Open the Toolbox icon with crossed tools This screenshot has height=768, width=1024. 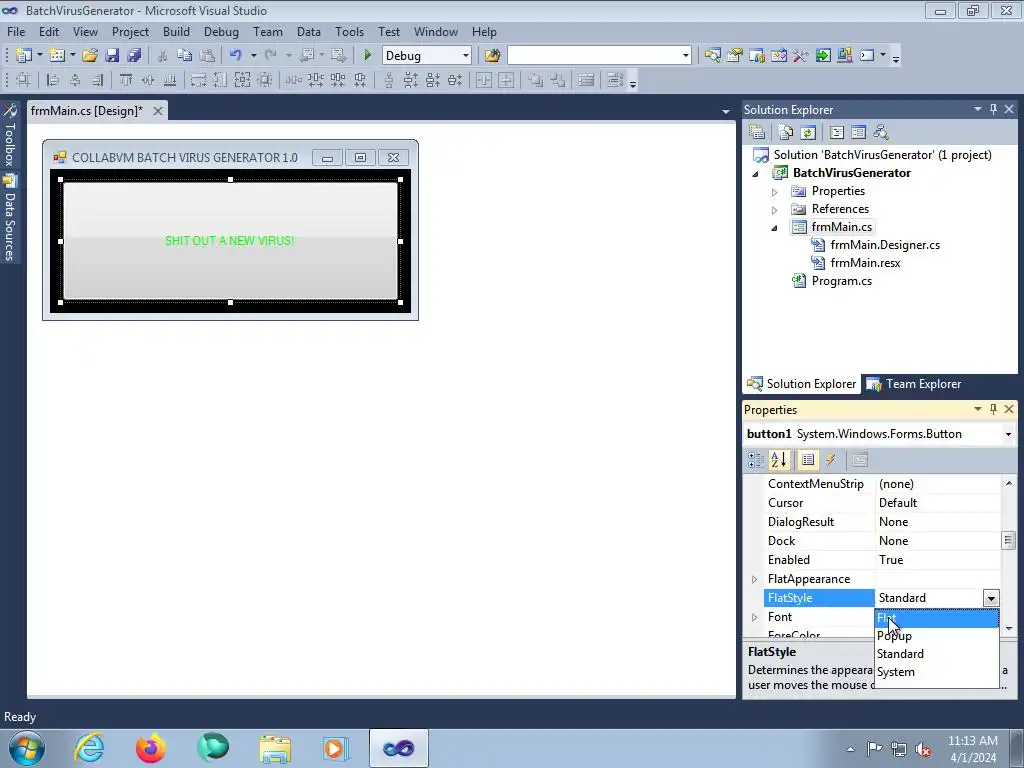coord(801,56)
